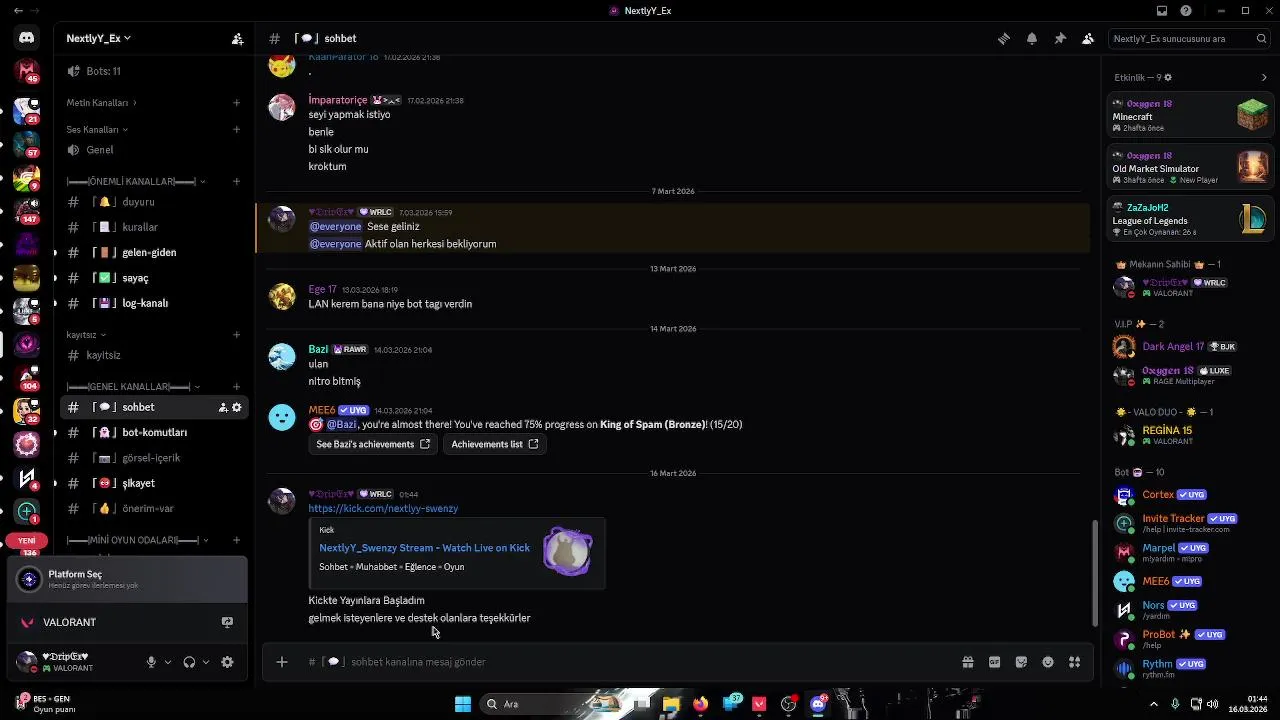Open Firefox from Windows taskbar
Screen dimensions: 1280x720
[x=700, y=704]
